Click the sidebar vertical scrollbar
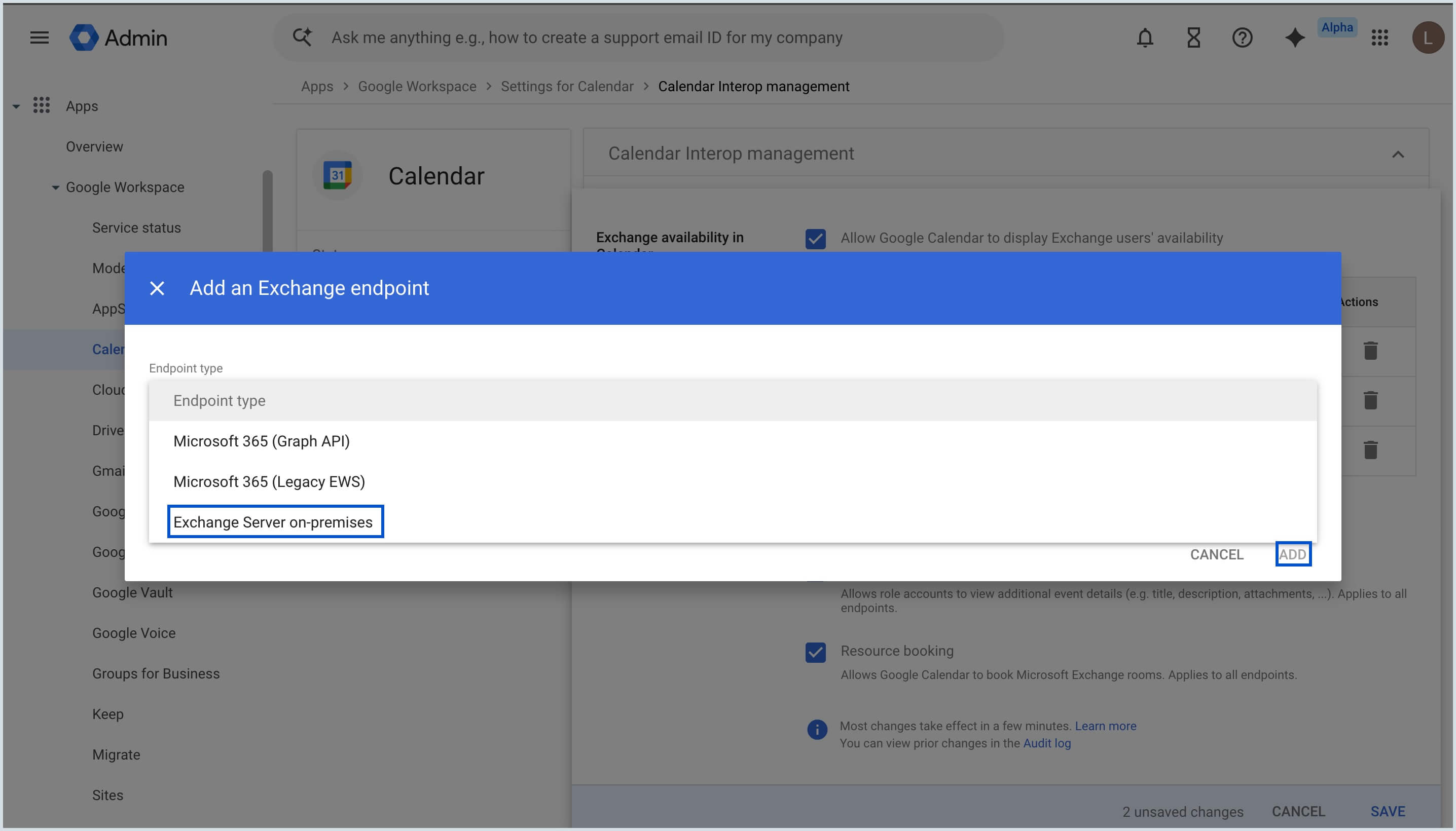1456x831 pixels. [x=267, y=211]
